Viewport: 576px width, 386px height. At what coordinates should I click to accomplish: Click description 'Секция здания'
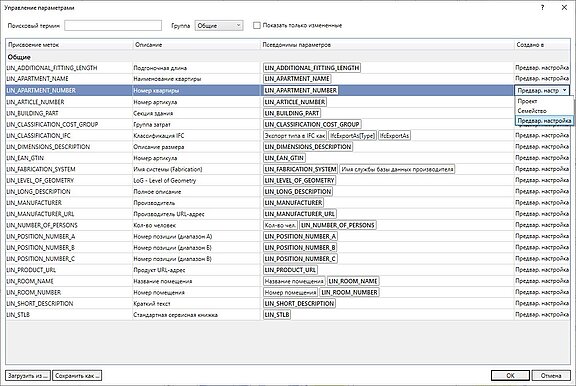click(153, 113)
